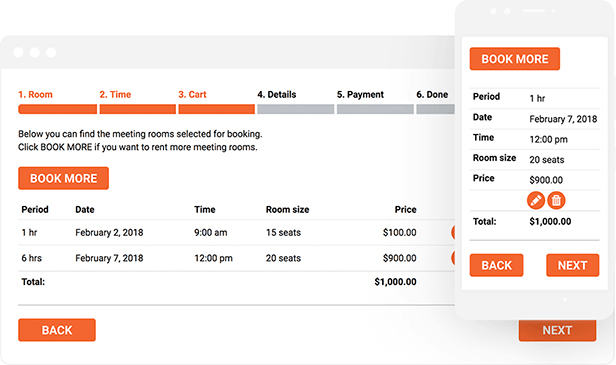The image size is (616, 365).
Task: Select the 2. Time step label
Action: pos(115,95)
